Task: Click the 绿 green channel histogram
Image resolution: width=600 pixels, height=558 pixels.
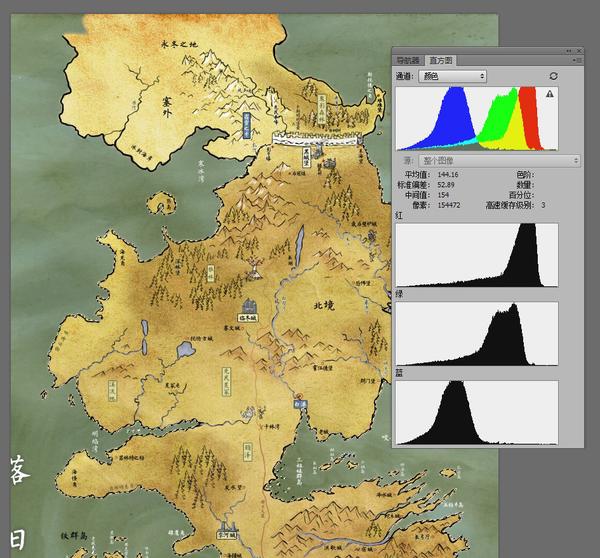Action: click(477, 334)
